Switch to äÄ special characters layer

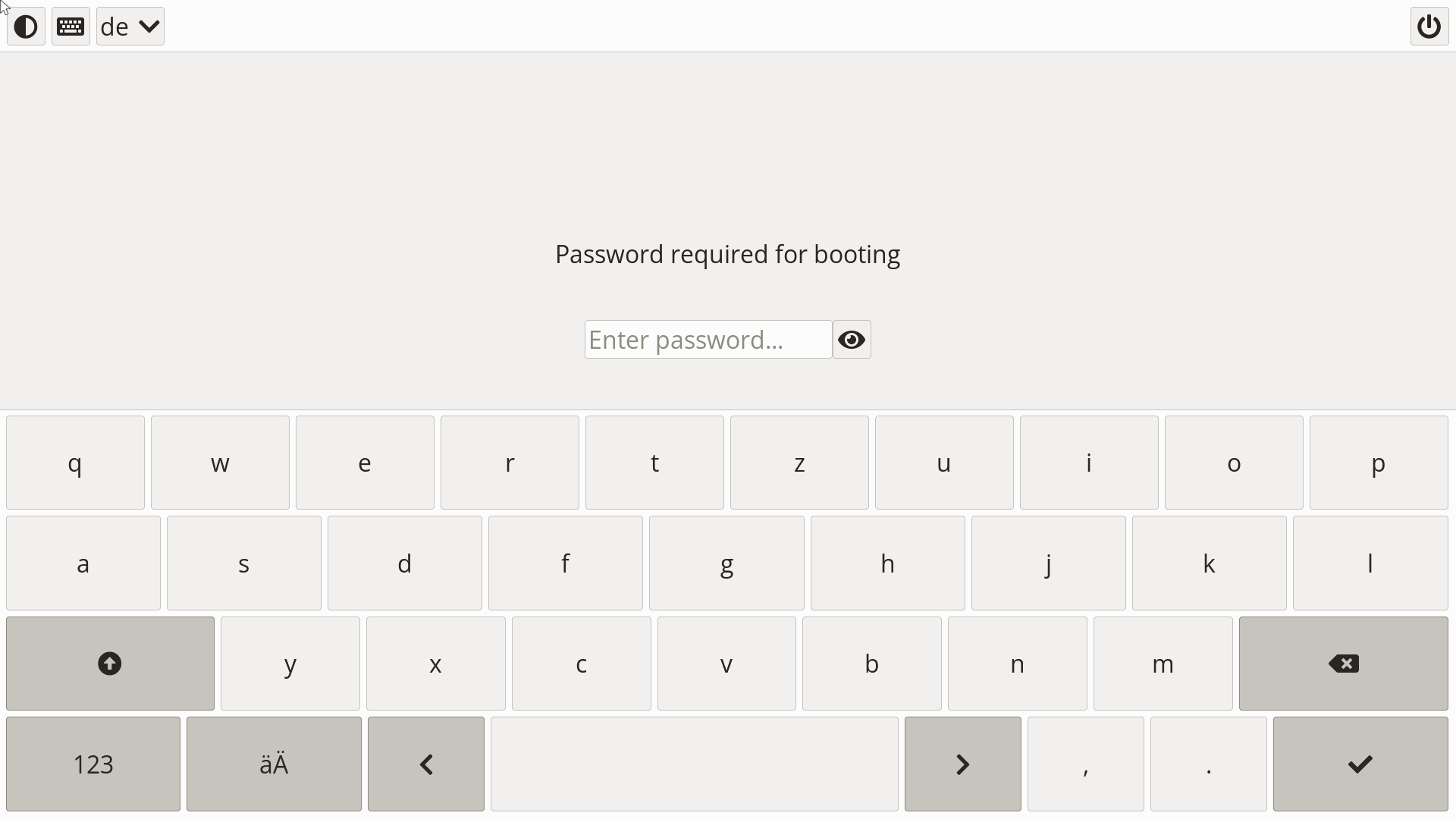click(274, 764)
